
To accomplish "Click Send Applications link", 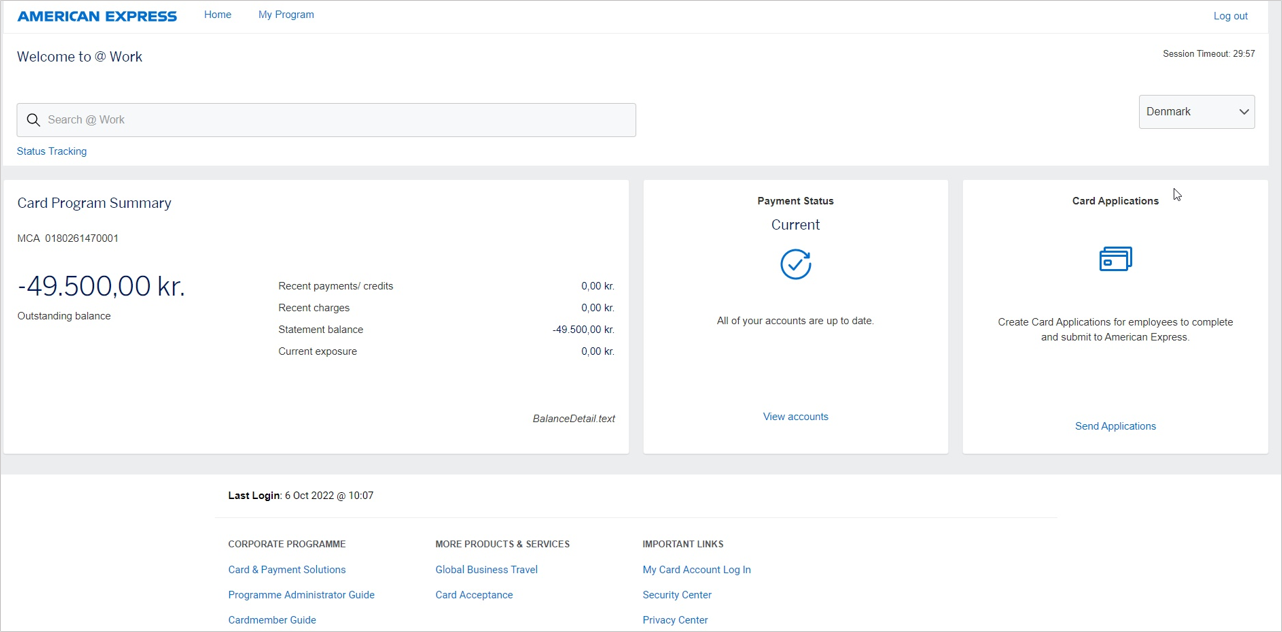I will point(1115,426).
